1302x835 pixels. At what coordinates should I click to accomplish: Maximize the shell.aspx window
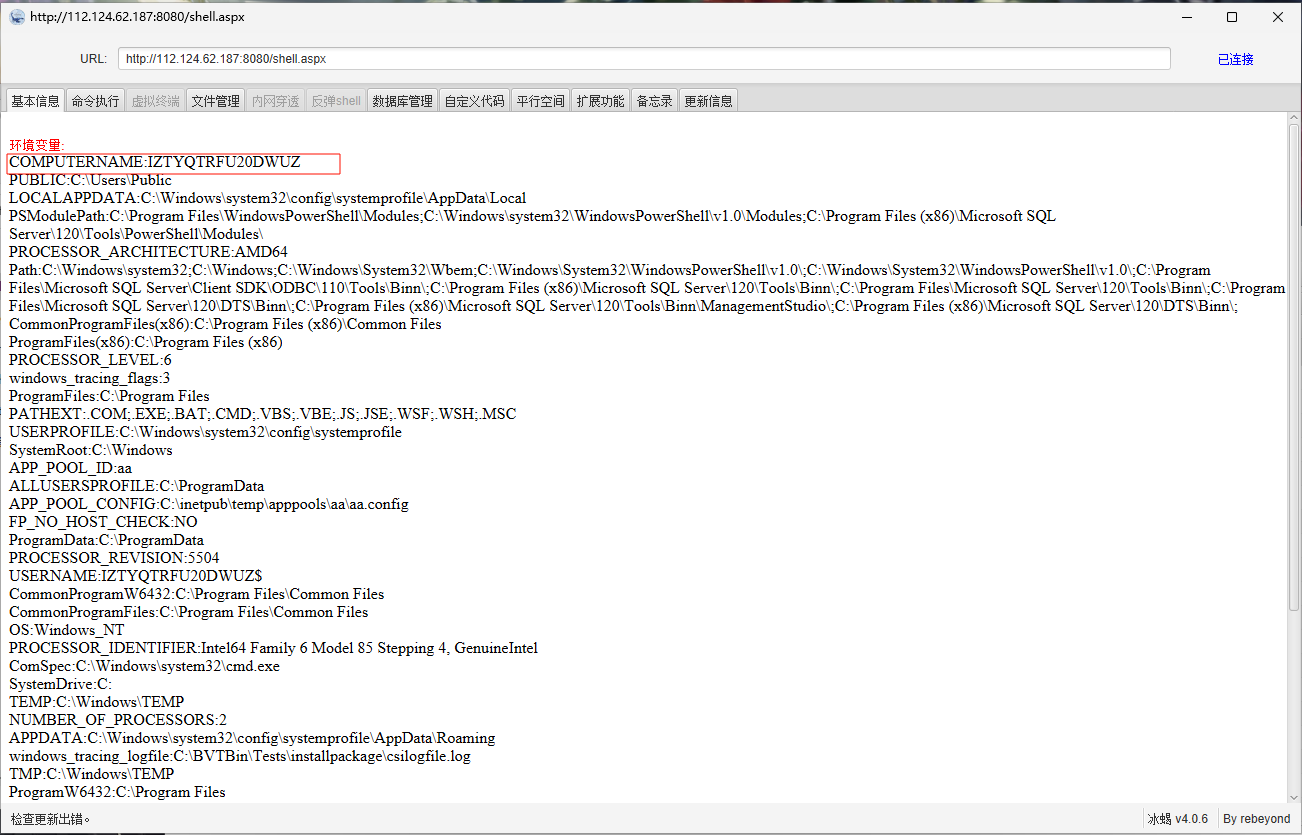(1232, 17)
